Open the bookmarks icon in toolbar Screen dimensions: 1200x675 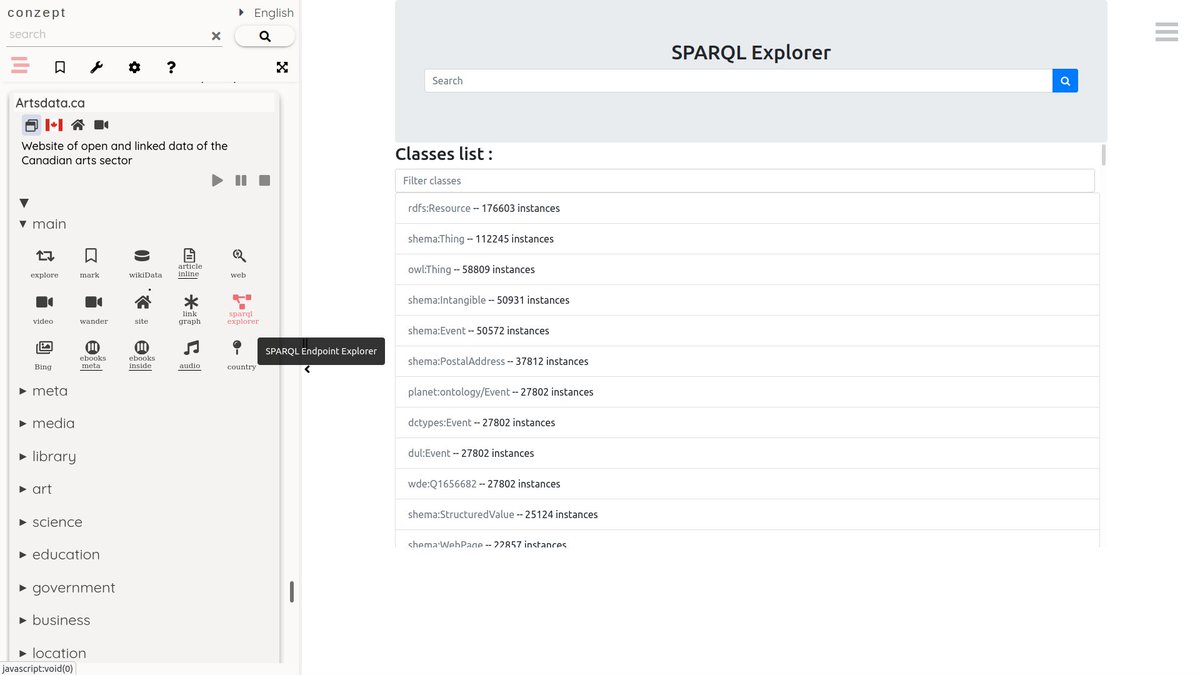[x=60, y=67]
